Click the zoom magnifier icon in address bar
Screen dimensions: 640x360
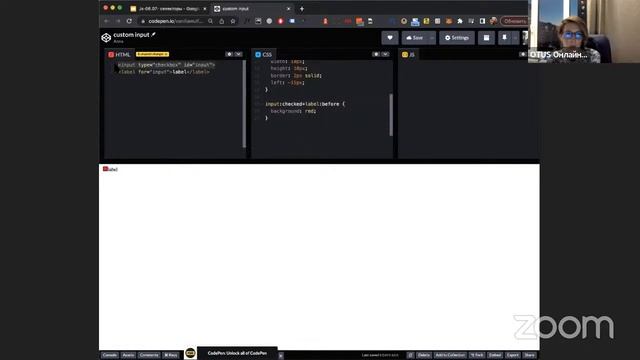pos(211,21)
